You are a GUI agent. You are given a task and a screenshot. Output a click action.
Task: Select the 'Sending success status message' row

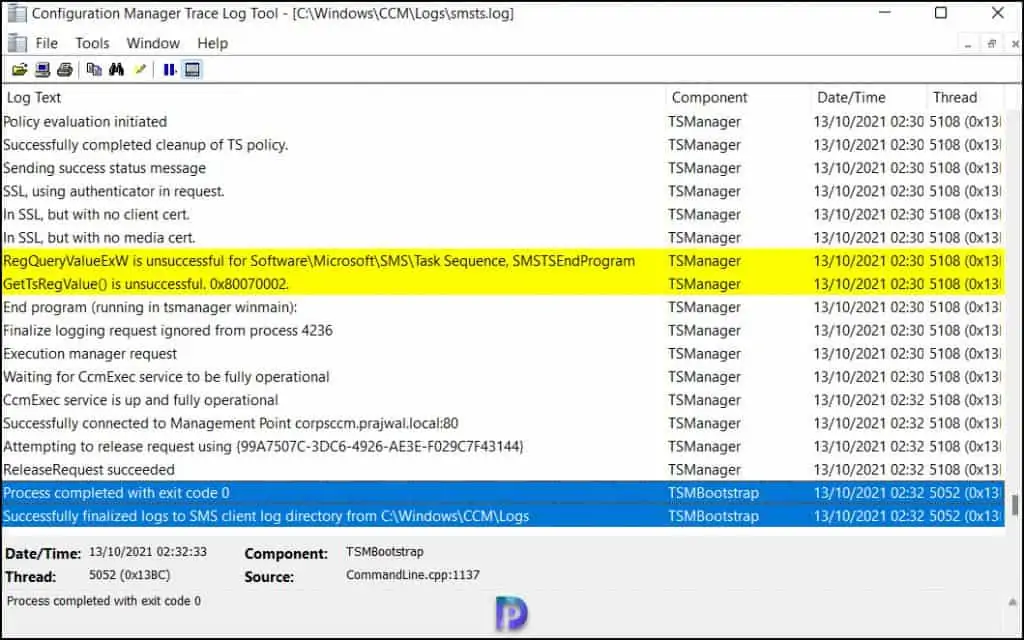click(502, 168)
